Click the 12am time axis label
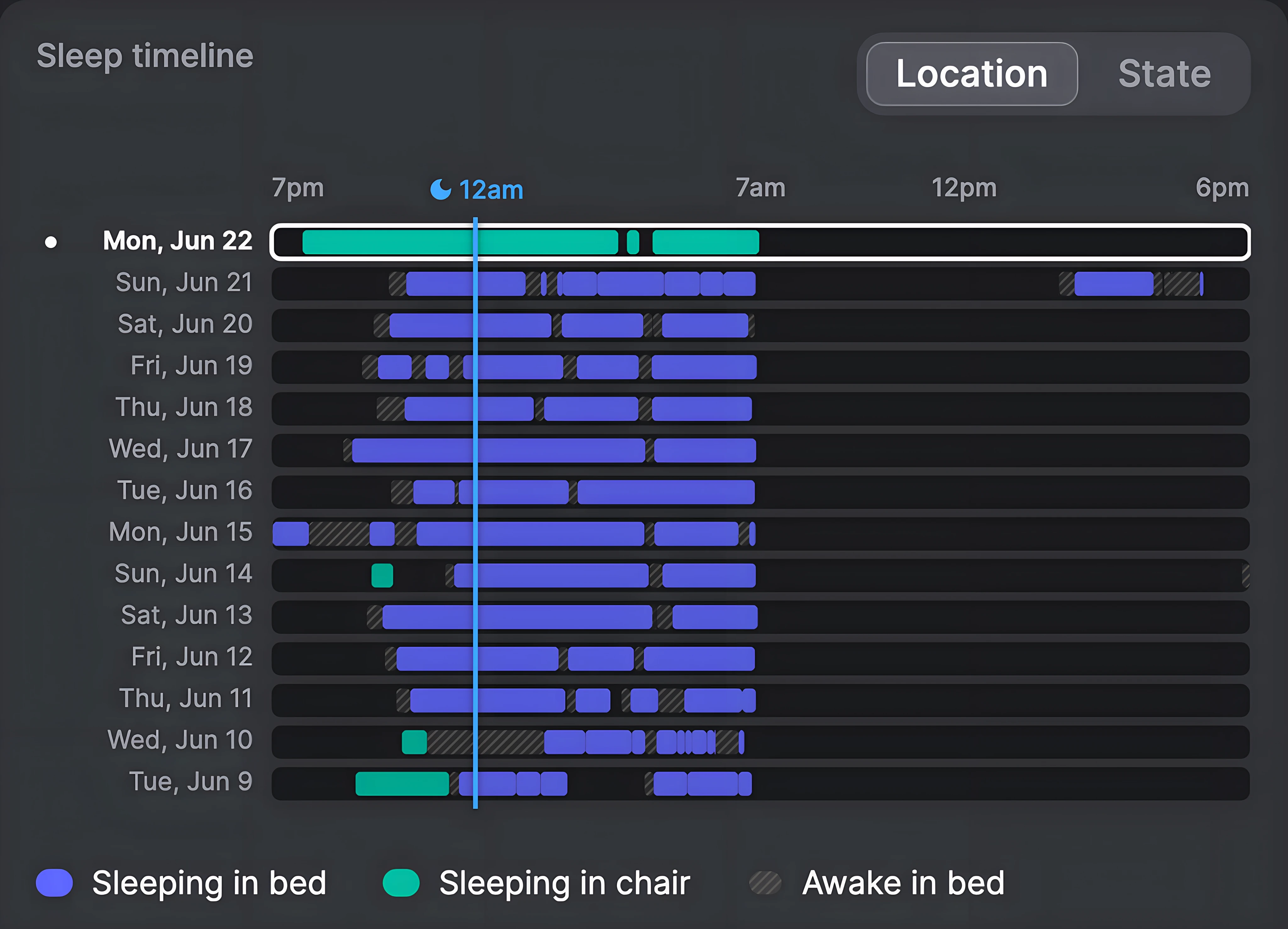1288x929 pixels. [491, 190]
